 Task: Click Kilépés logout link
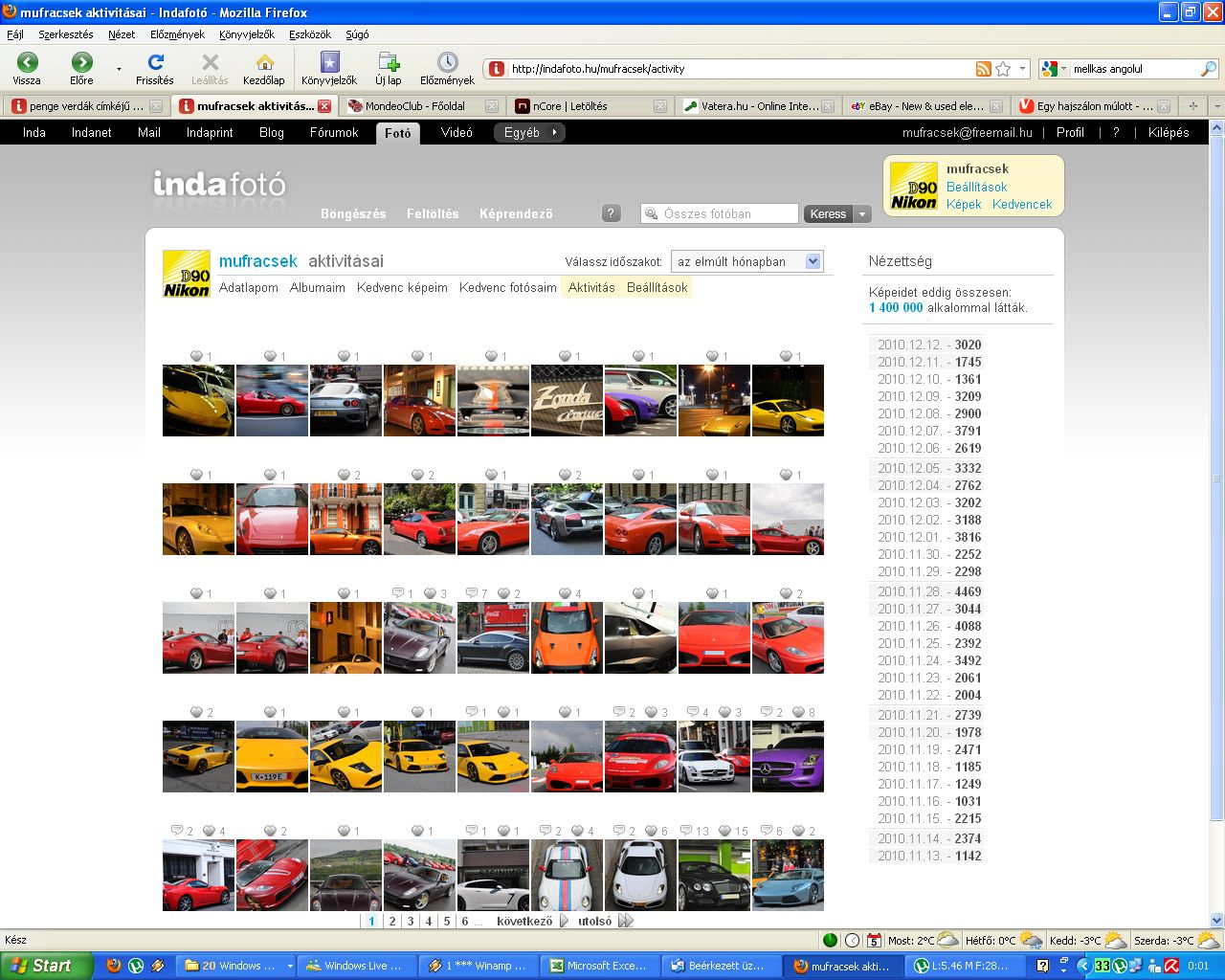[x=1169, y=132]
